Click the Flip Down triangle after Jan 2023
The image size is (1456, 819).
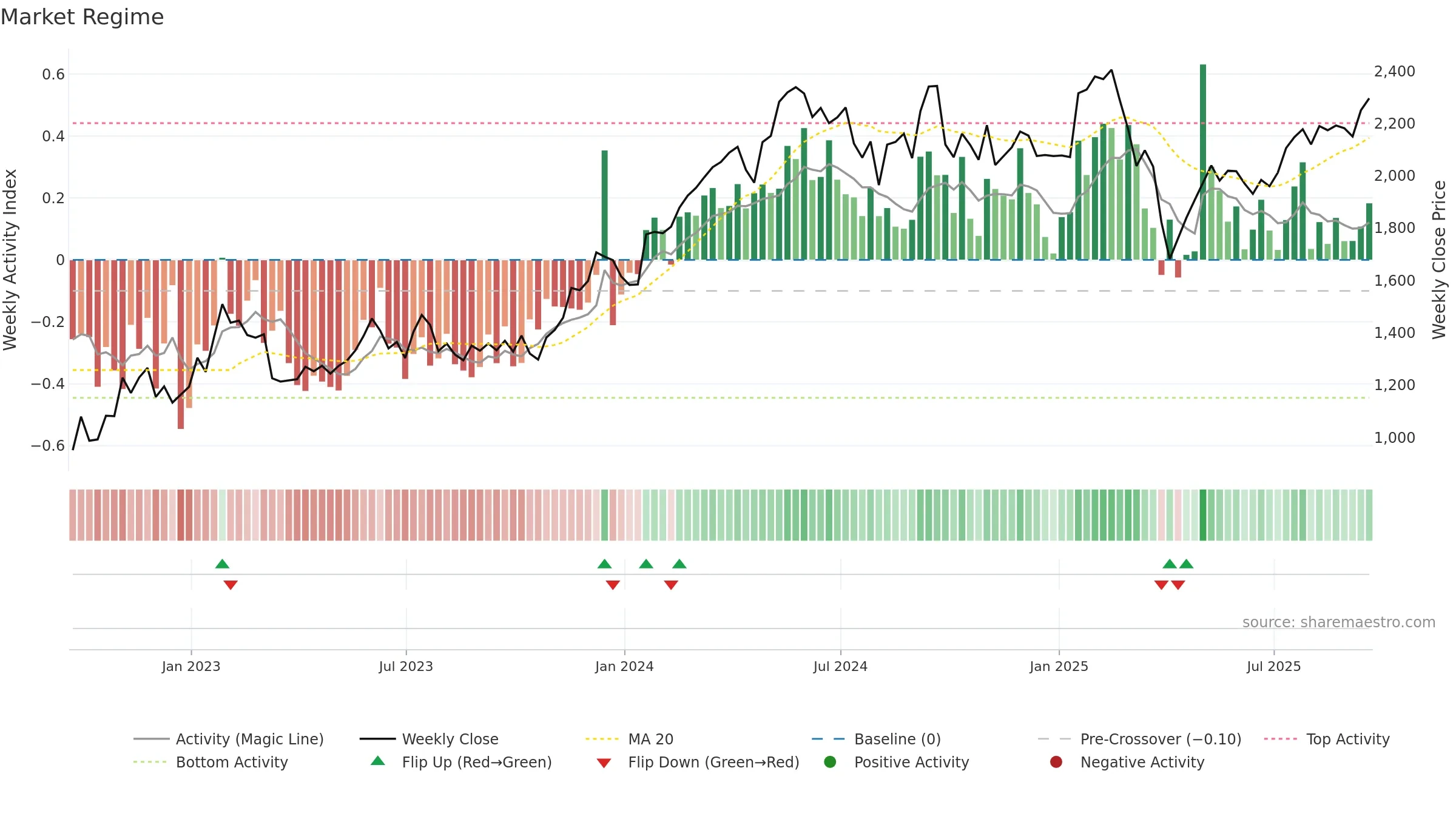click(x=231, y=585)
